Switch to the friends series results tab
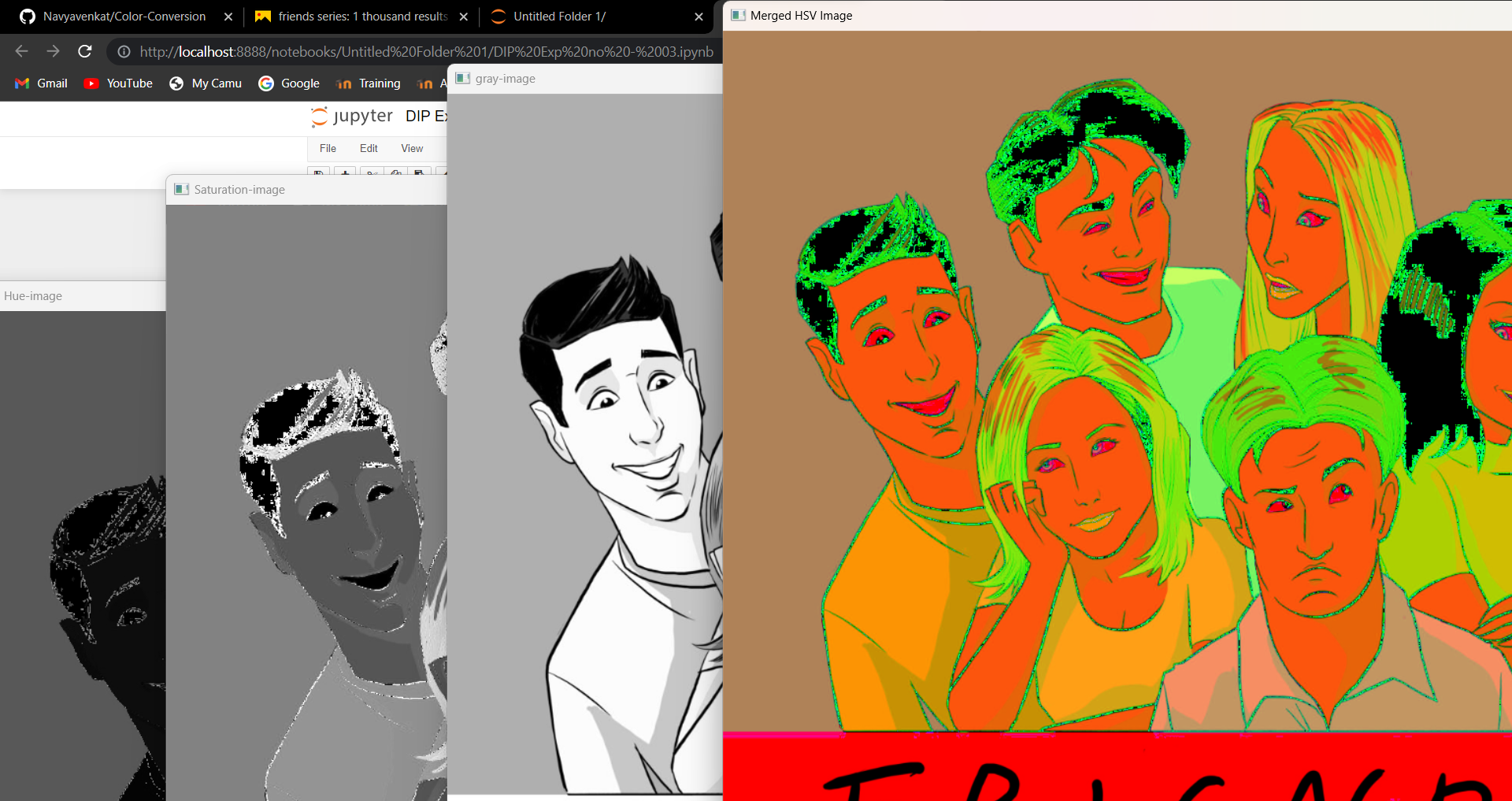Viewport: 1512px width, 801px height. click(362, 17)
